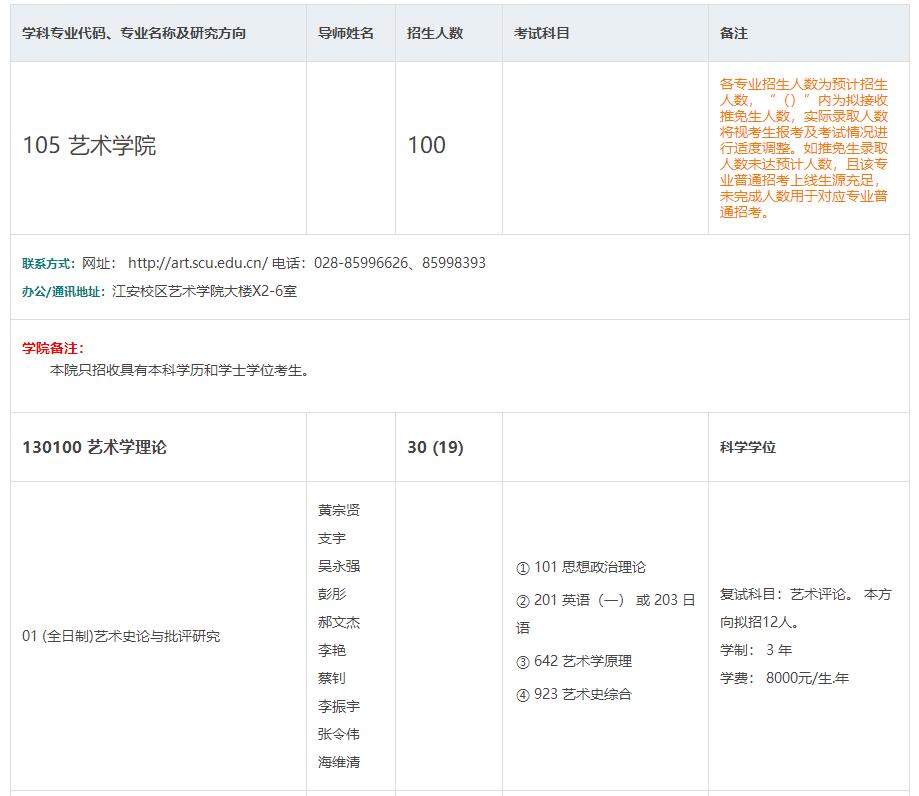Select the 考试科目 column header
Image resolution: width=919 pixels, height=796 pixels.
[x=542, y=33]
